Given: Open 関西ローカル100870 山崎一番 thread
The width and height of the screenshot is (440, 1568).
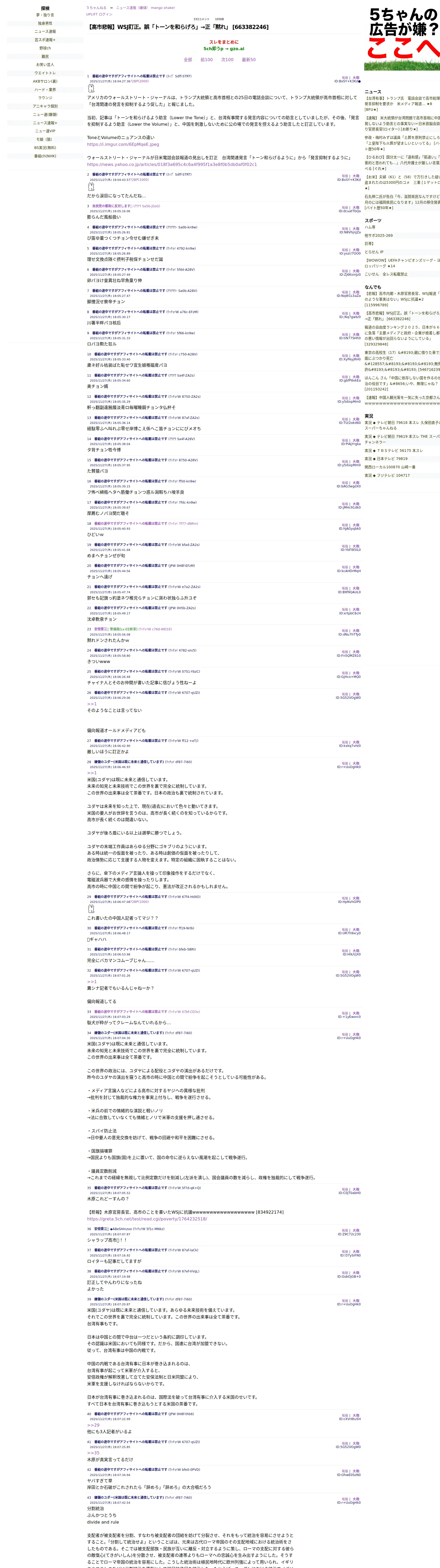Looking at the screenshot, I should coord(390,467).
